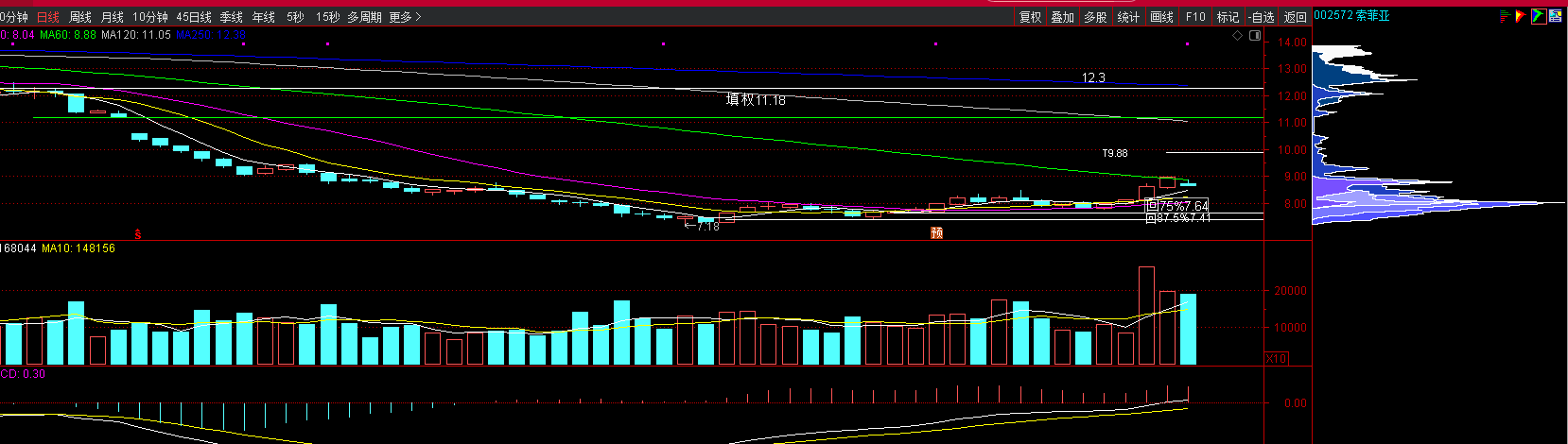Open 多周期 multi-period view
This screenshot has height=444, width=1568.
pos(364,17)
